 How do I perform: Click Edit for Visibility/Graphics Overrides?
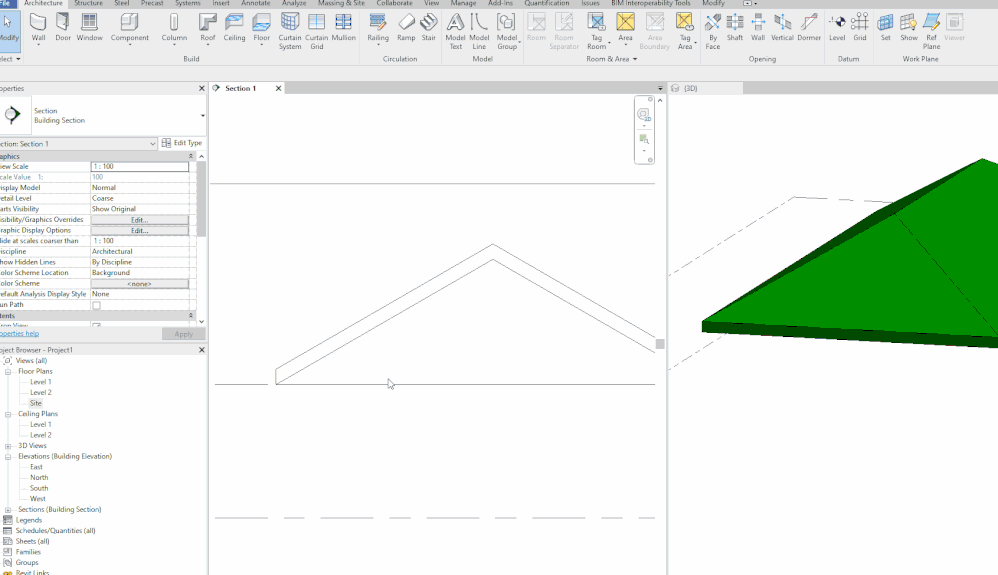139,220
